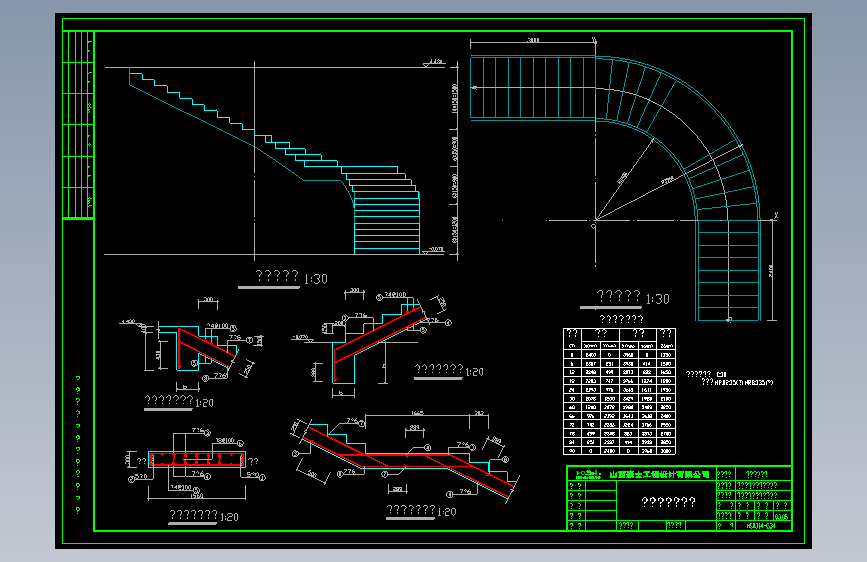Click the 1665 dimension on the landing detail

click(x=417, y=413)
